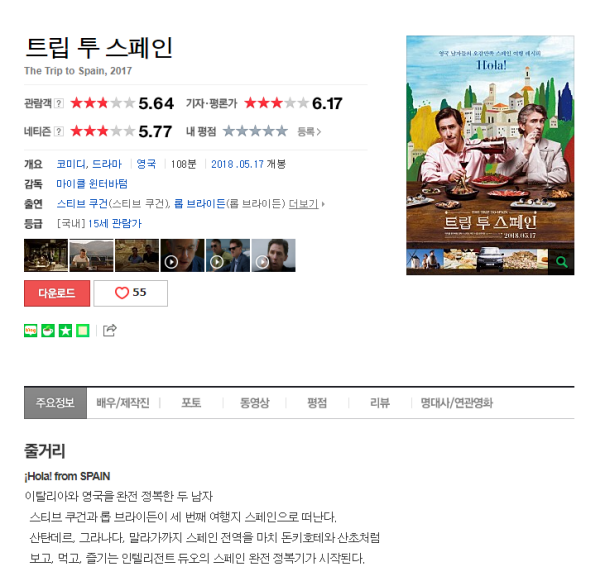Click the 15세 관람가 rating link
Screen dimensions: 600x571
pos(115,224)
